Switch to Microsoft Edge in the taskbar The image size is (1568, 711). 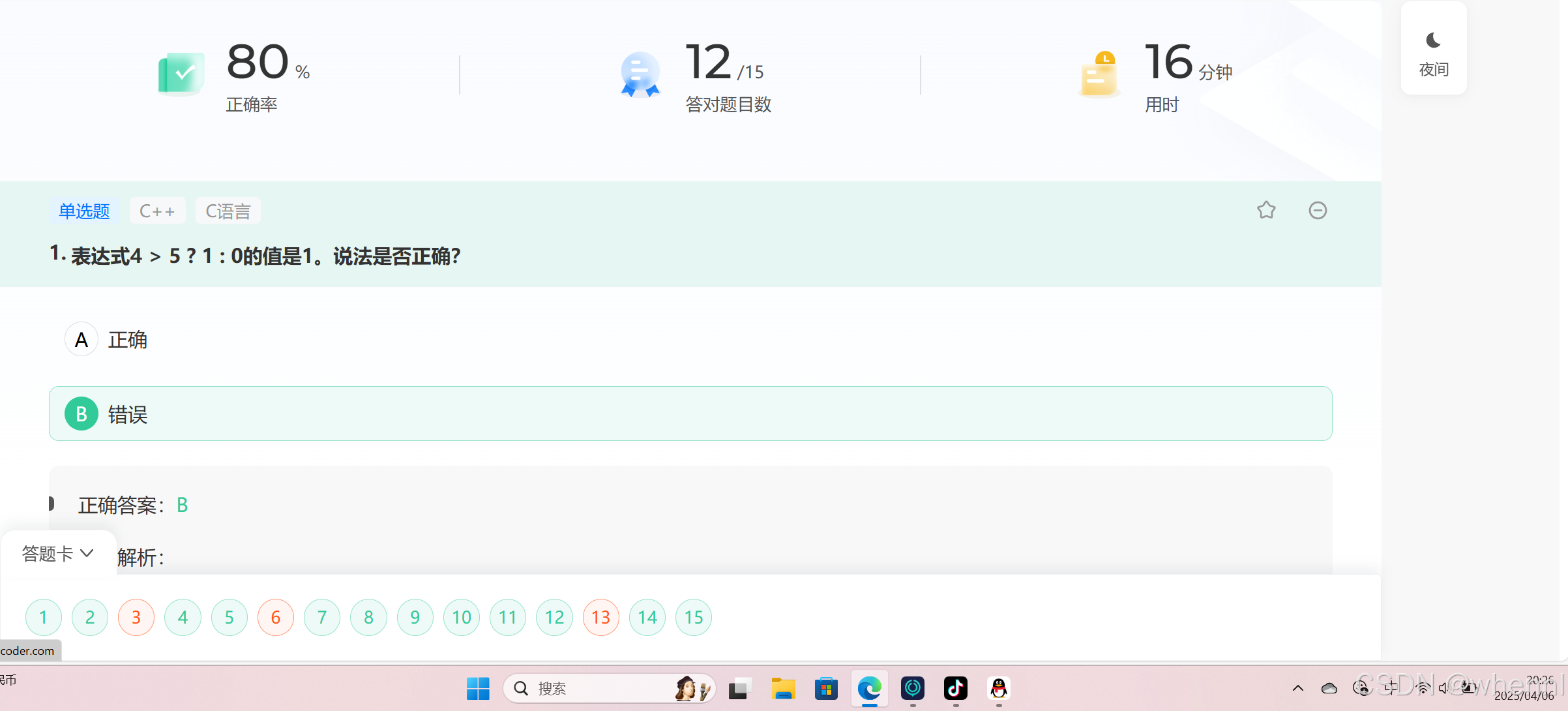(x=869, y=688)
